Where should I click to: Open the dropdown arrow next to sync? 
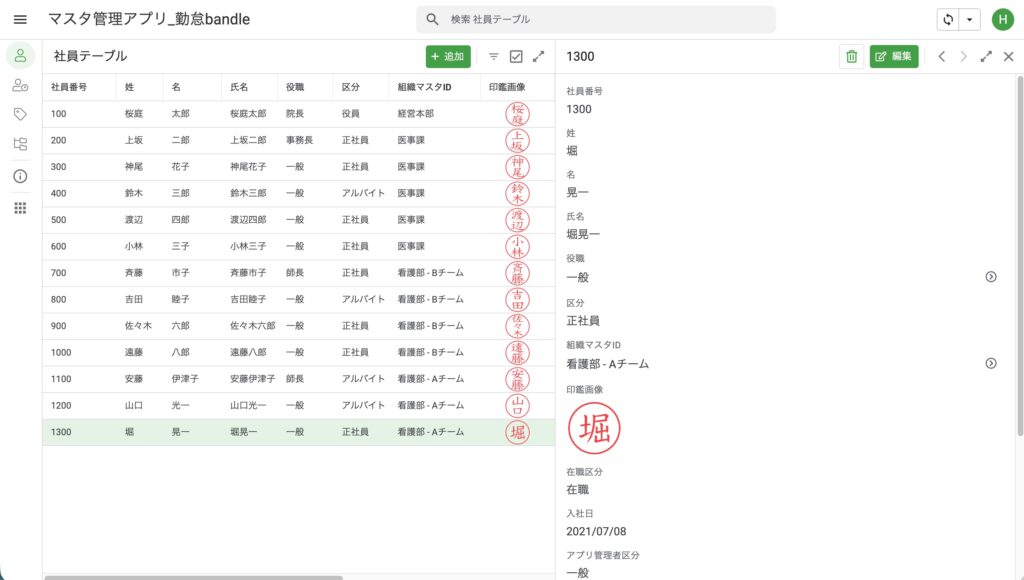(970, 19)
